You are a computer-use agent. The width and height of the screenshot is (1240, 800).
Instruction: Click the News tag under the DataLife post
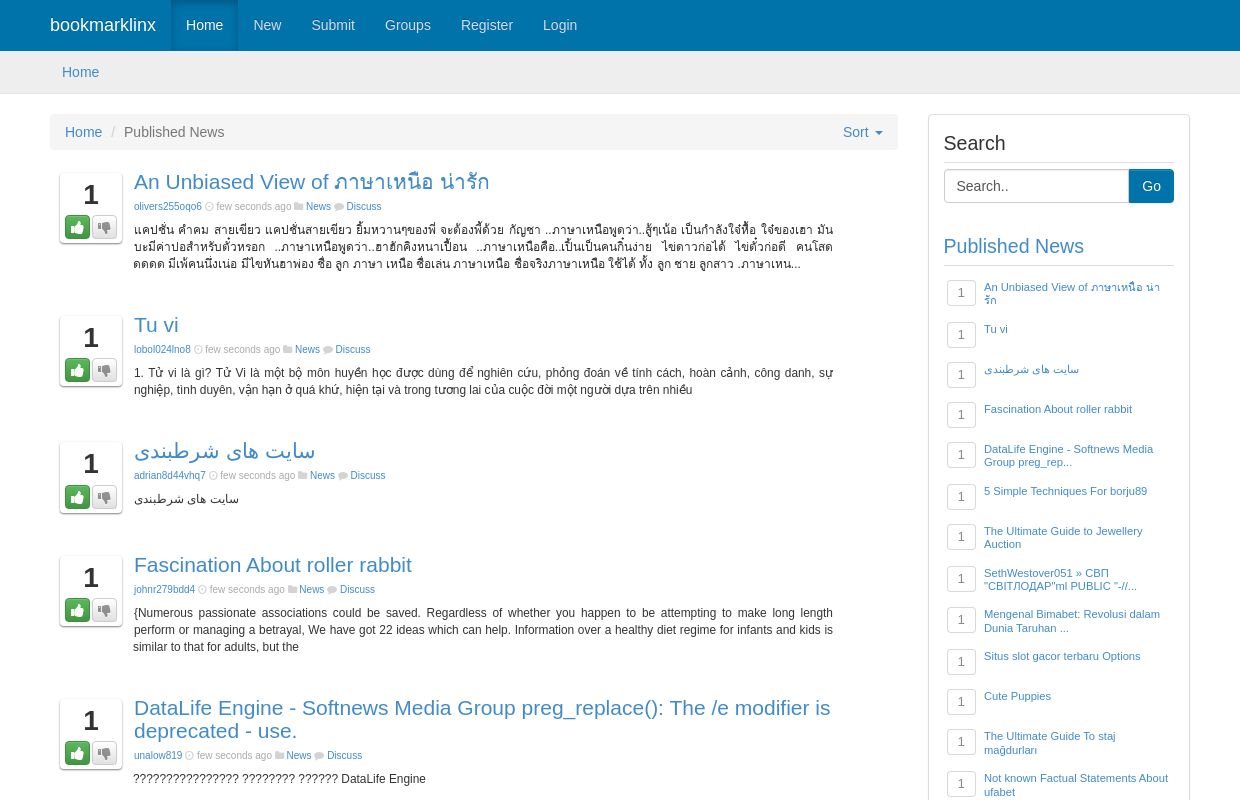(x=298, y=755)
